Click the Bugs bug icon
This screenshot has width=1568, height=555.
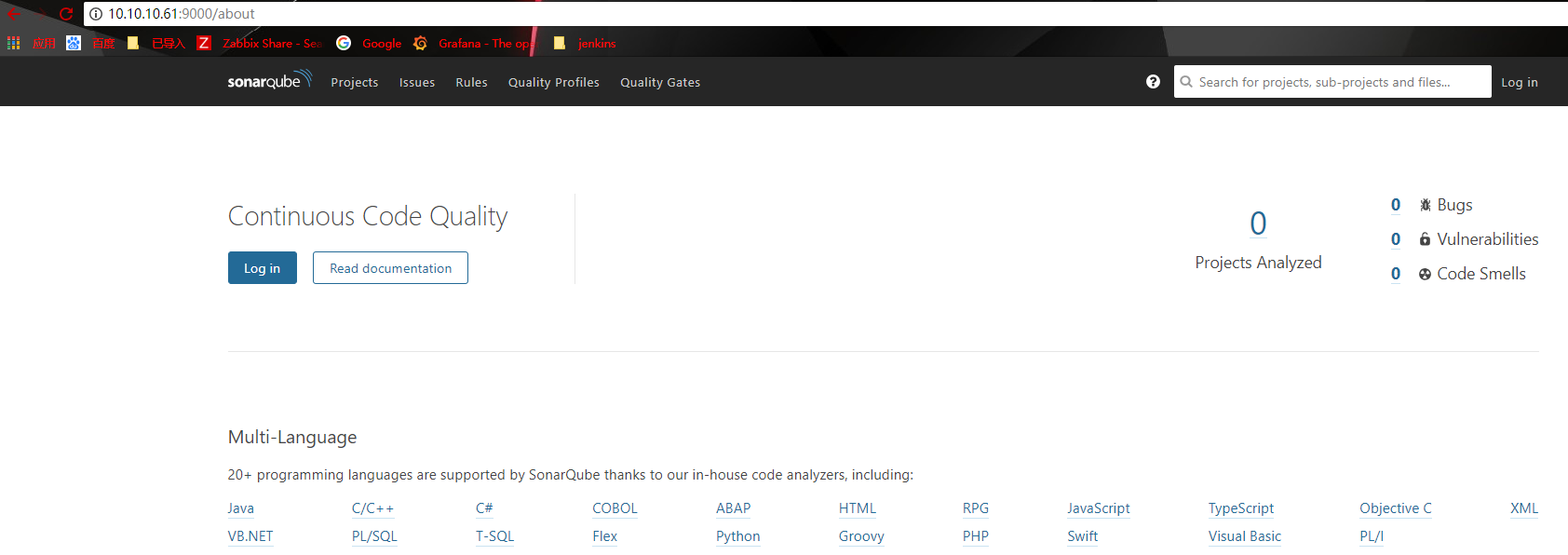point(1425,205)
